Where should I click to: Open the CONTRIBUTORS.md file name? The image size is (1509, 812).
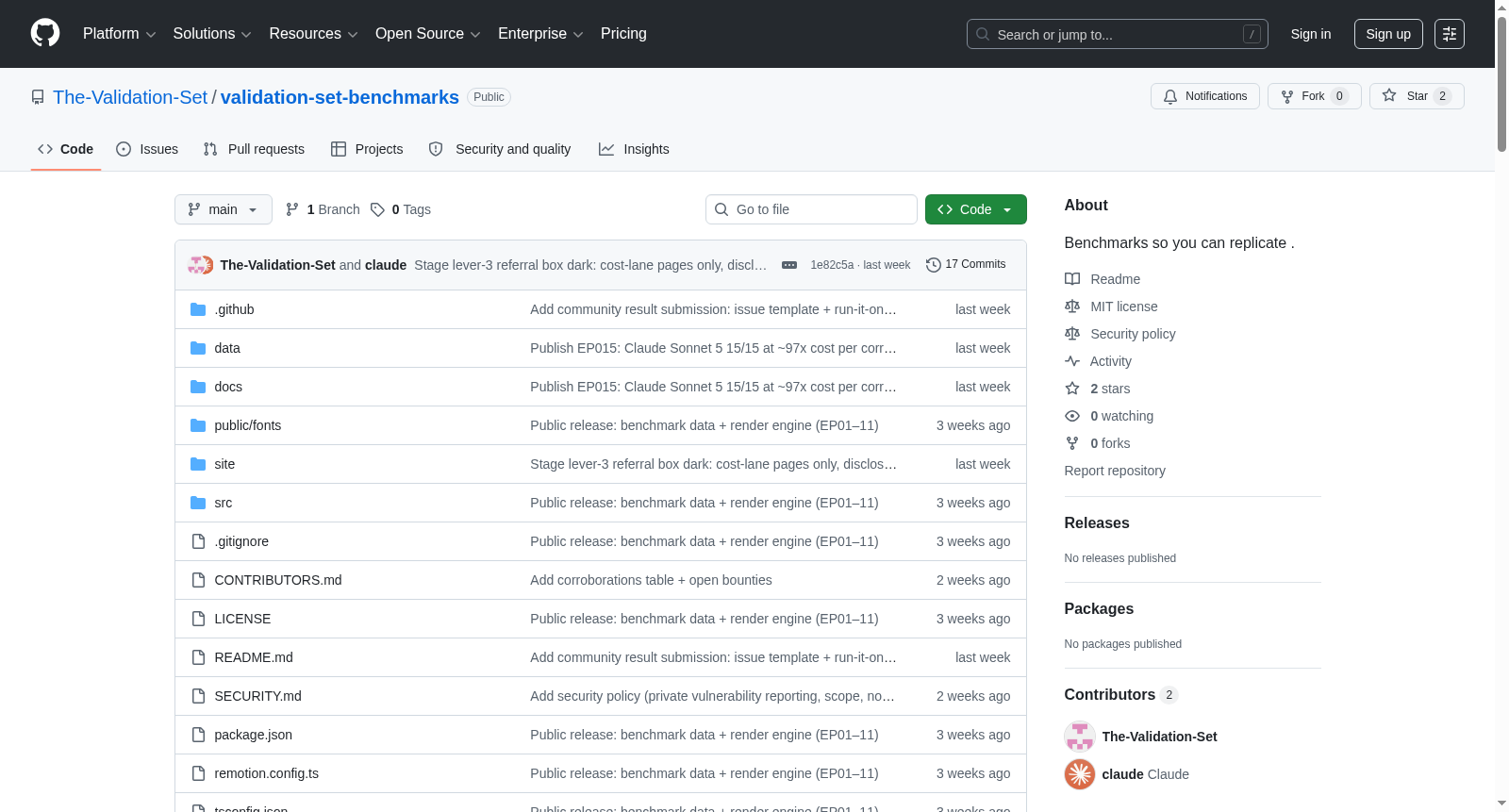coord(278,580)
